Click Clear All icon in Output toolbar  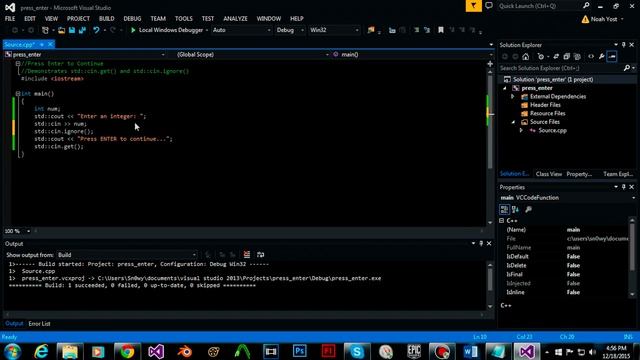click(x=247, y=255)
